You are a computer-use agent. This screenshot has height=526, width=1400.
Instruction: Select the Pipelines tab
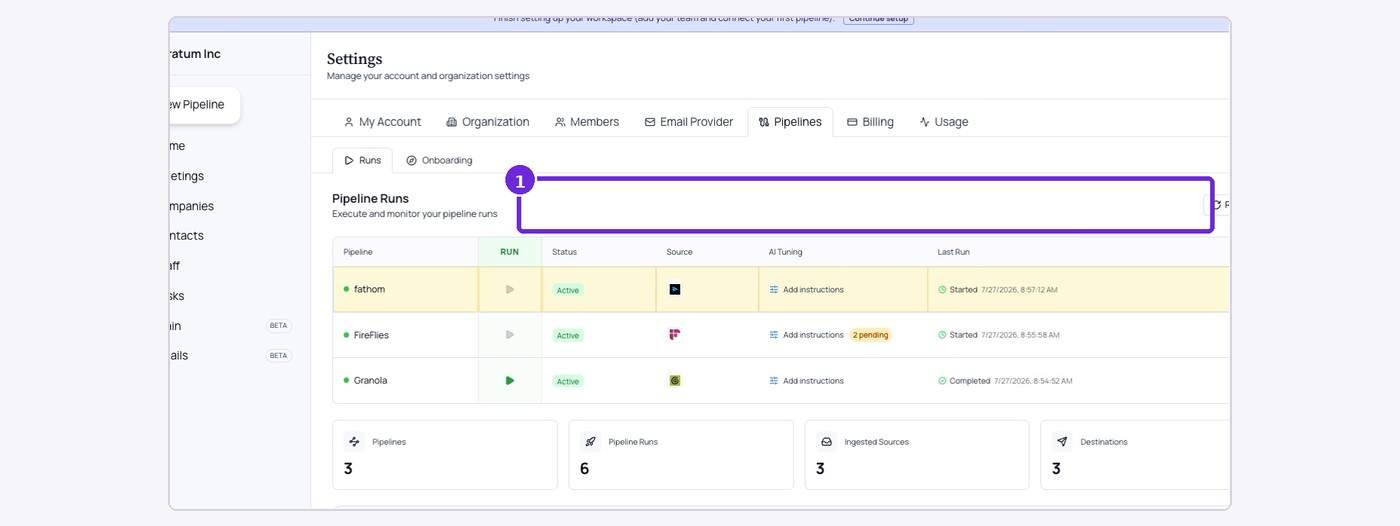point(790,122)
